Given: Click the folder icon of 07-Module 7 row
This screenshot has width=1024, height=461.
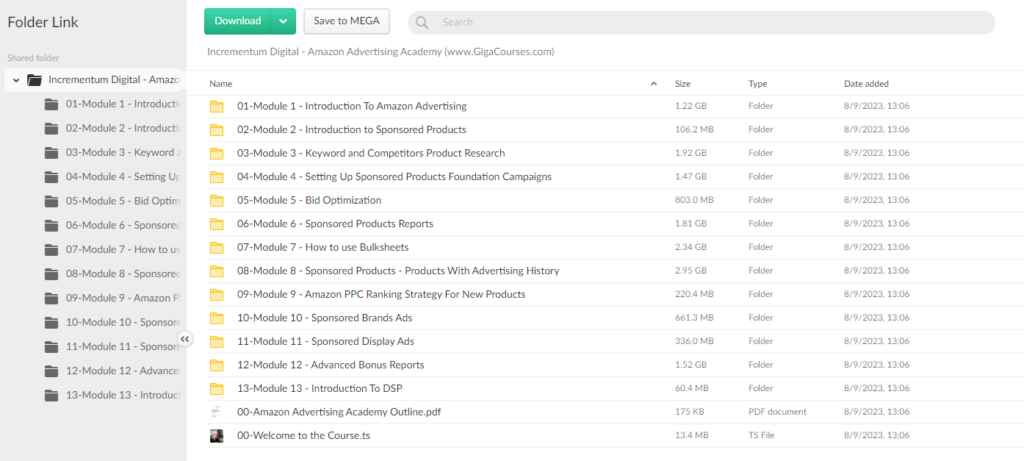Looking at the screenshot, I should coord(217,247).
